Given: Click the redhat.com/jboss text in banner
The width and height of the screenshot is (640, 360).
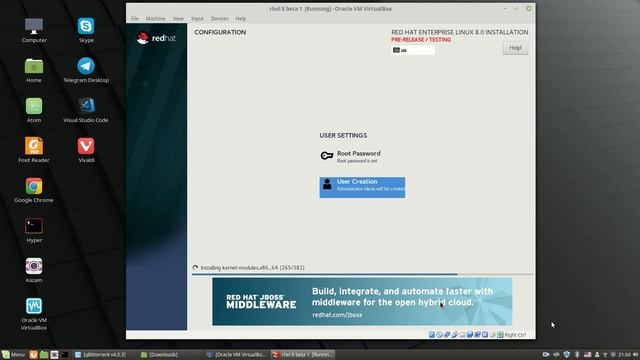Looking at the screenshot, I should coord(337,315).
